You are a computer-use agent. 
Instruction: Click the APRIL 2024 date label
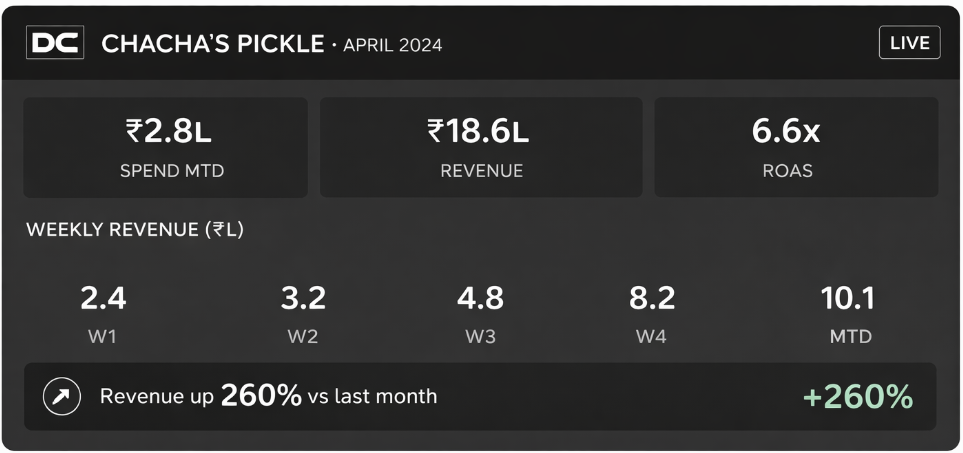pyautogui.click(x=392, y=45)
